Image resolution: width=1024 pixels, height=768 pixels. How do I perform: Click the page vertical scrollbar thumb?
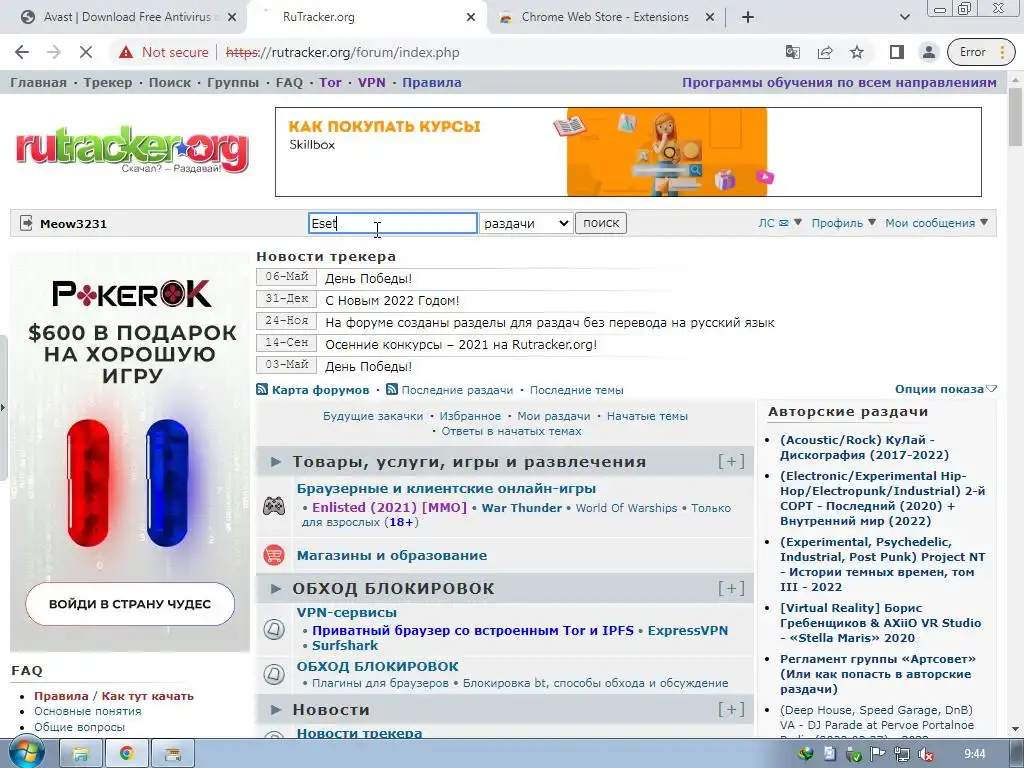(1016, 116)
